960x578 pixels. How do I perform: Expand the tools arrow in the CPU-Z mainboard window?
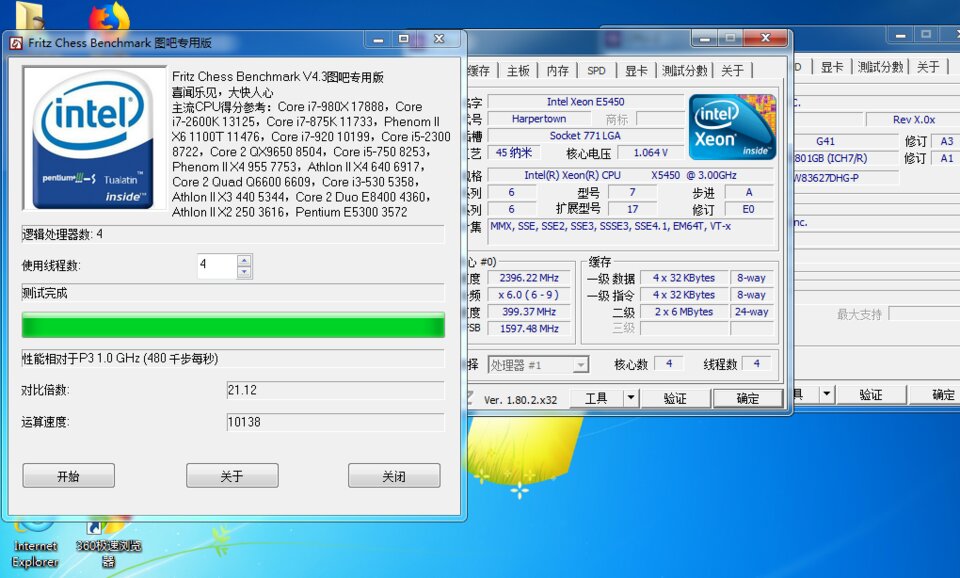point(827,394)
